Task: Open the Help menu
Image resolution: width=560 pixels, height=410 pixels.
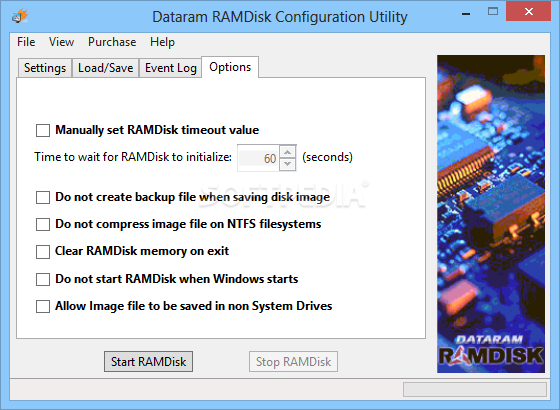Action: [x=162, y=42]
